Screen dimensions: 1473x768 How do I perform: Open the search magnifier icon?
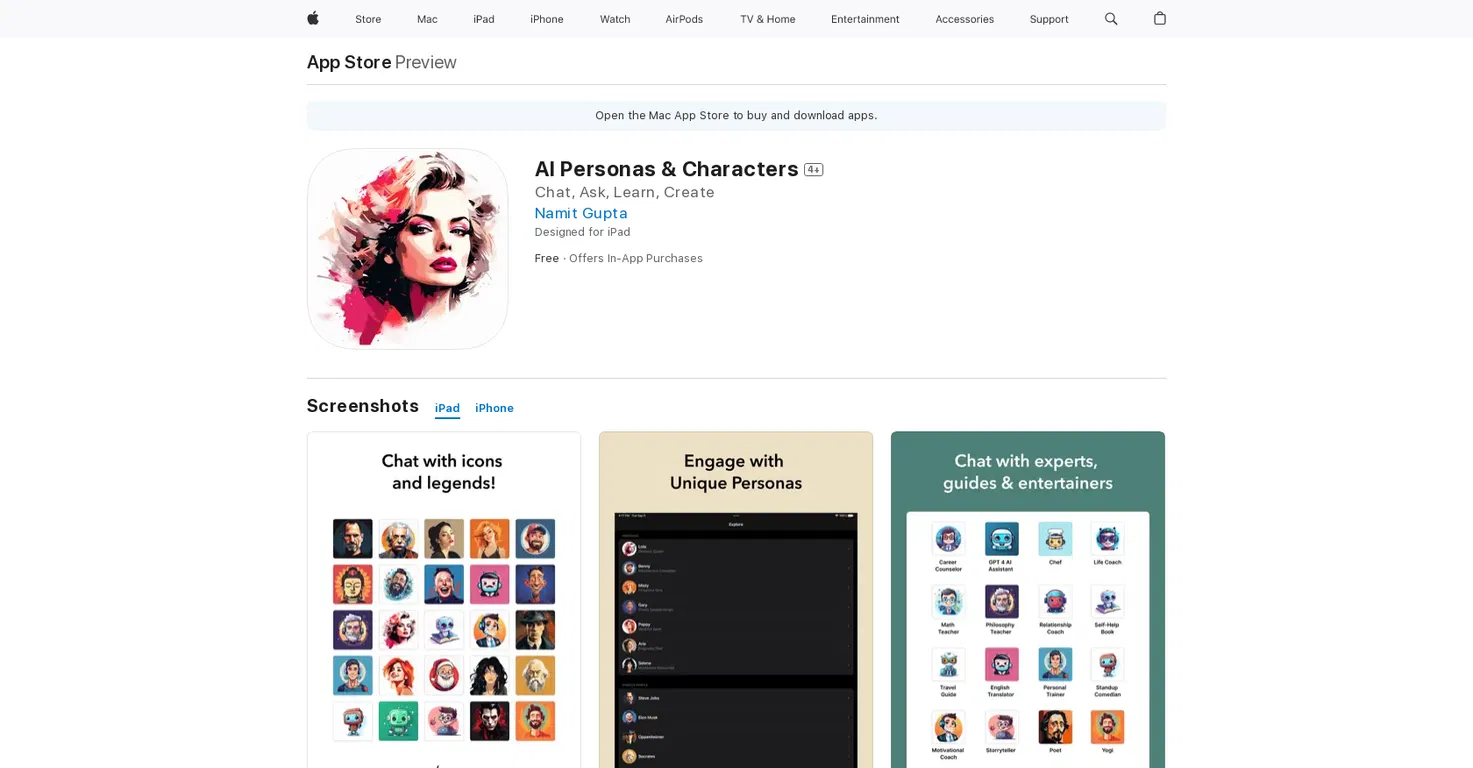pos(1111,19)
